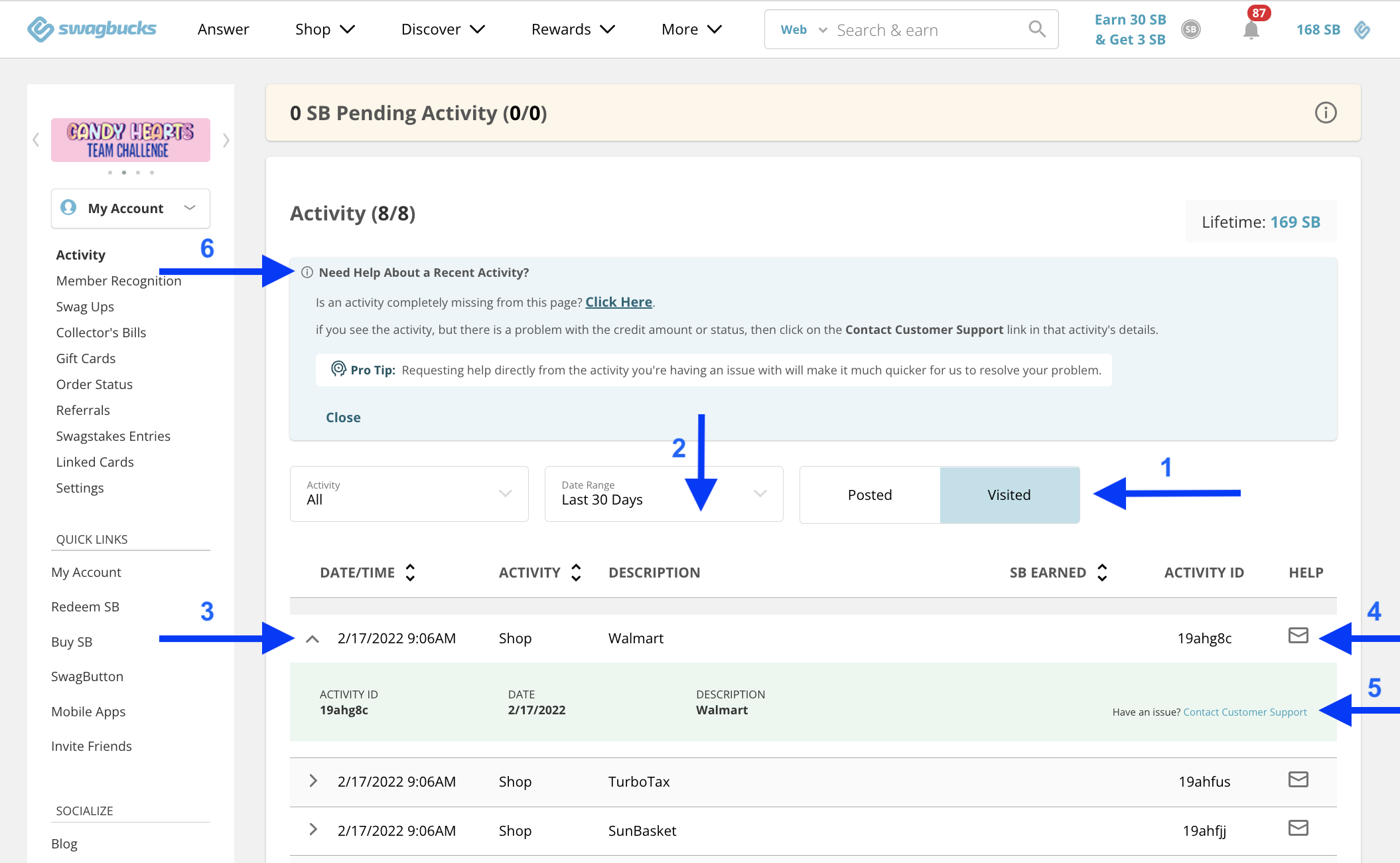Click the Click Here link for missing activity

click(618, 302)
